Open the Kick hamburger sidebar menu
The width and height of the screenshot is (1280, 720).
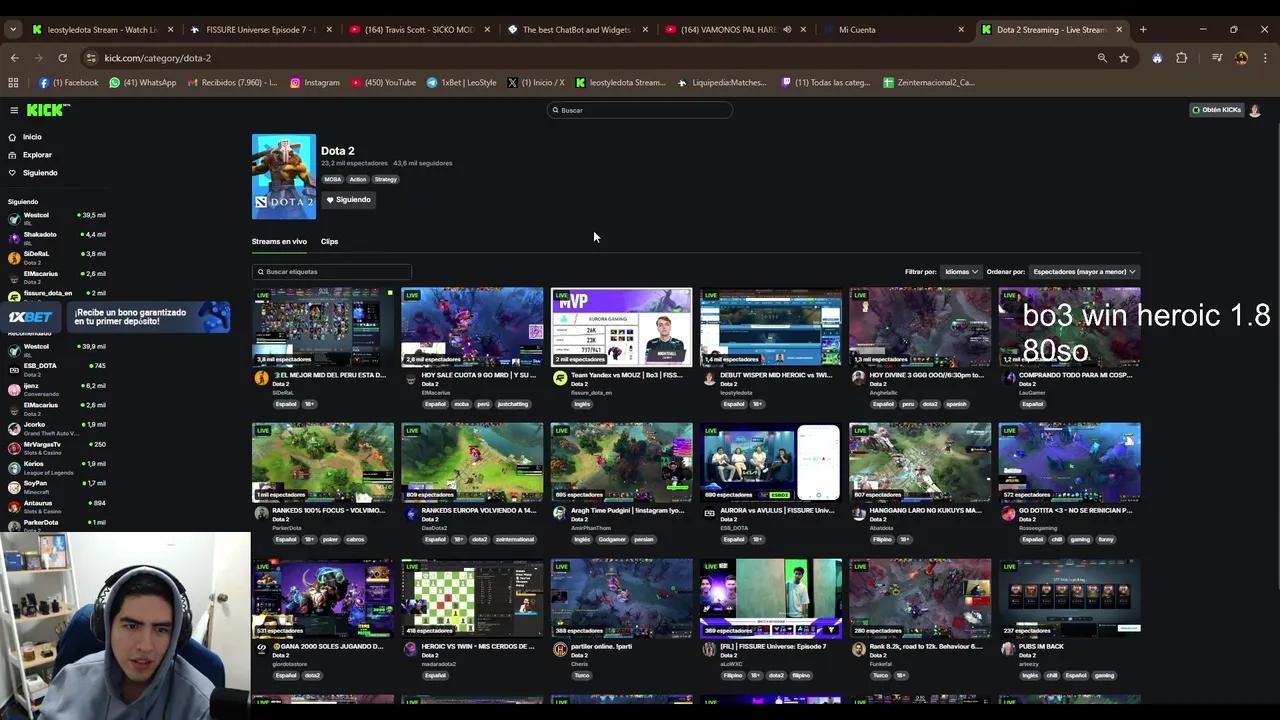(14, 110)
